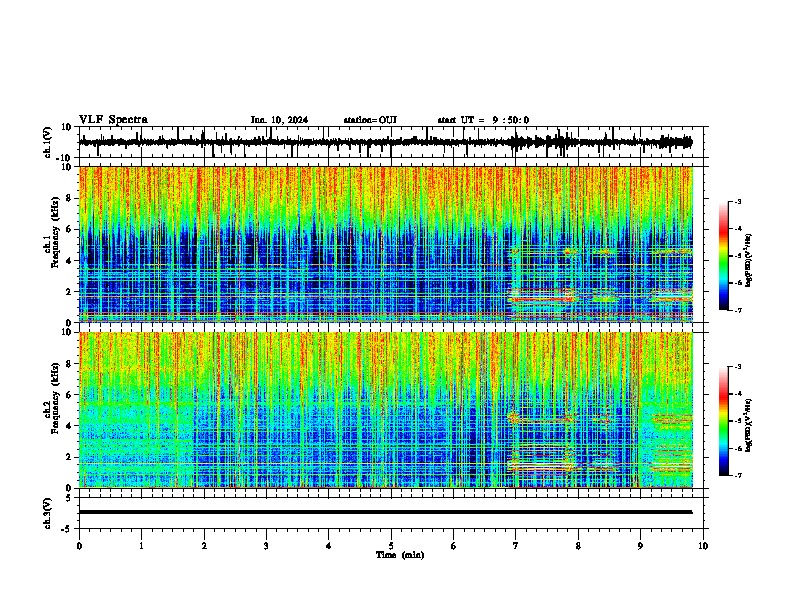Viewport: 792px width, 612px height.
Task: Click time axis tick label "6"
Action: tap(453, 546)
